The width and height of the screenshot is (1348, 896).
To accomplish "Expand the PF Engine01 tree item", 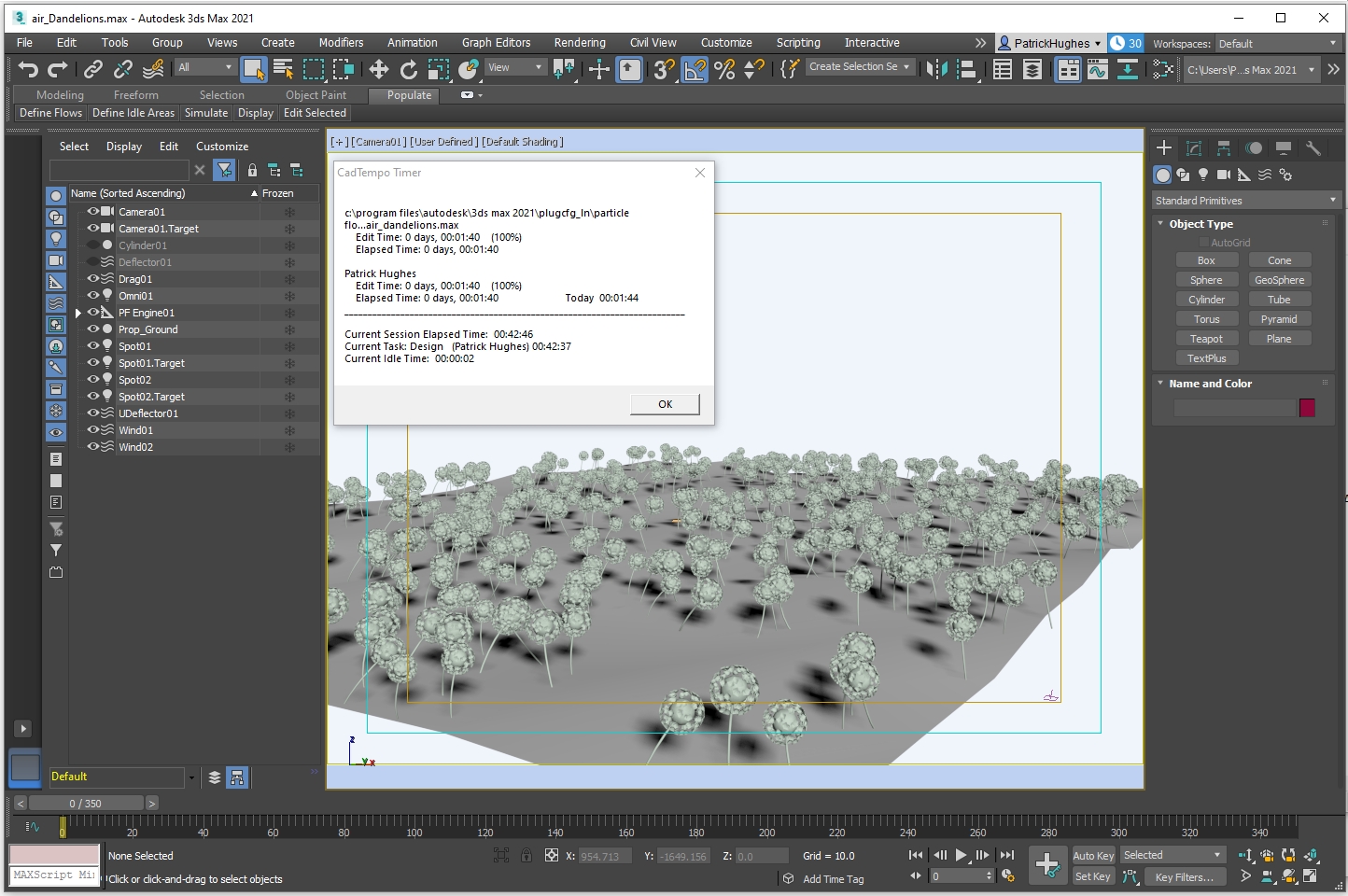I will pyautogui.click(x=78, y=313).
